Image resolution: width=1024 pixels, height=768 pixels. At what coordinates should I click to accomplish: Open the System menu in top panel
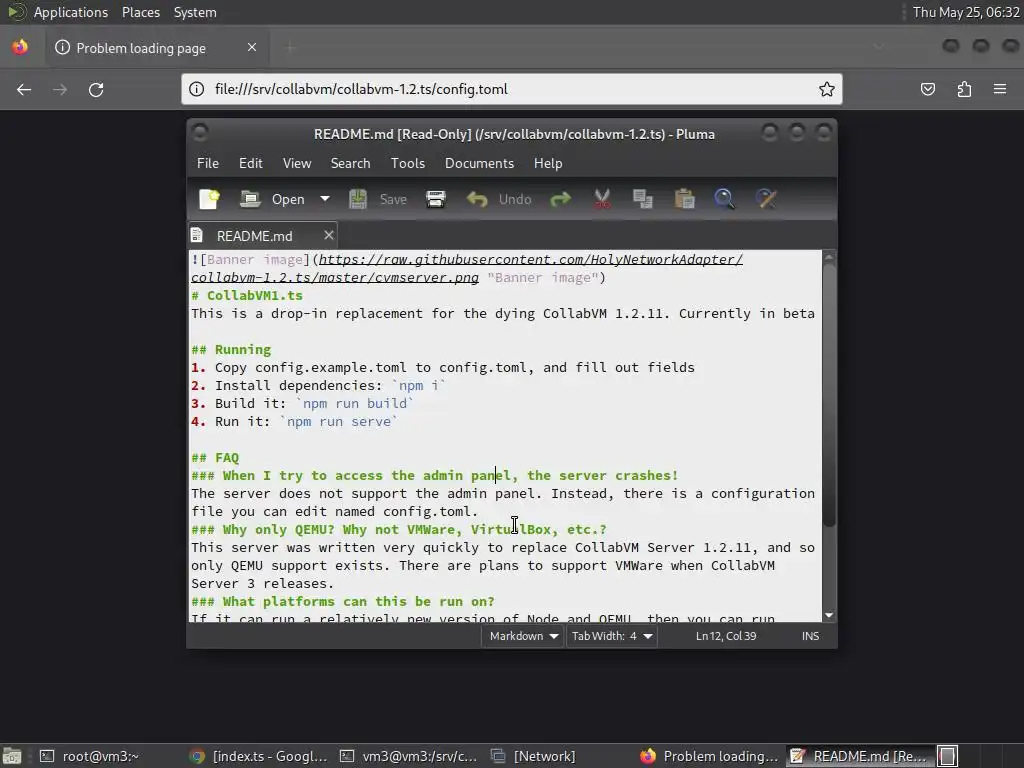(195, 12)
